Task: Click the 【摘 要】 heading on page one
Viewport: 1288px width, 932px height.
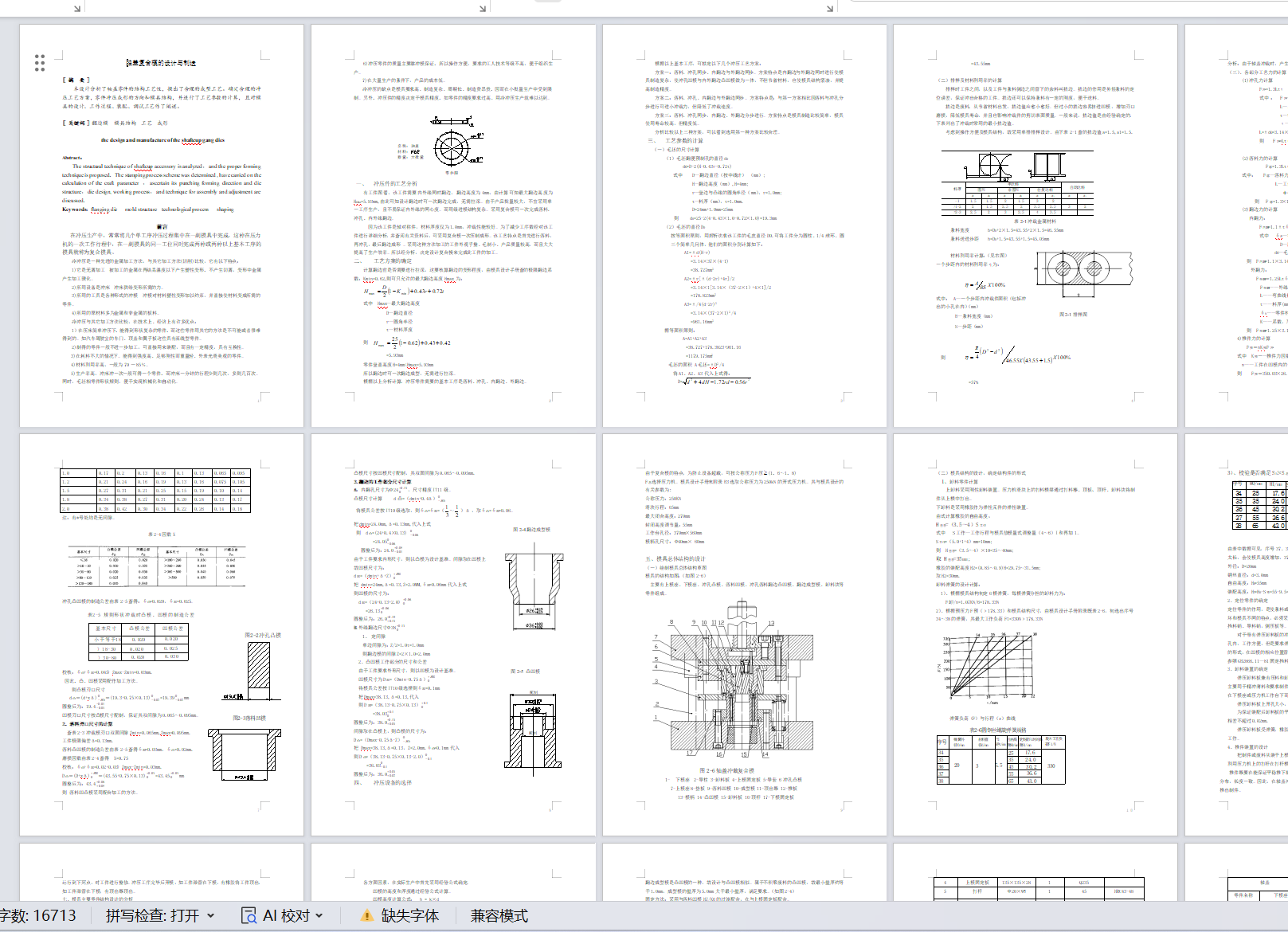Action: point(76,80)
